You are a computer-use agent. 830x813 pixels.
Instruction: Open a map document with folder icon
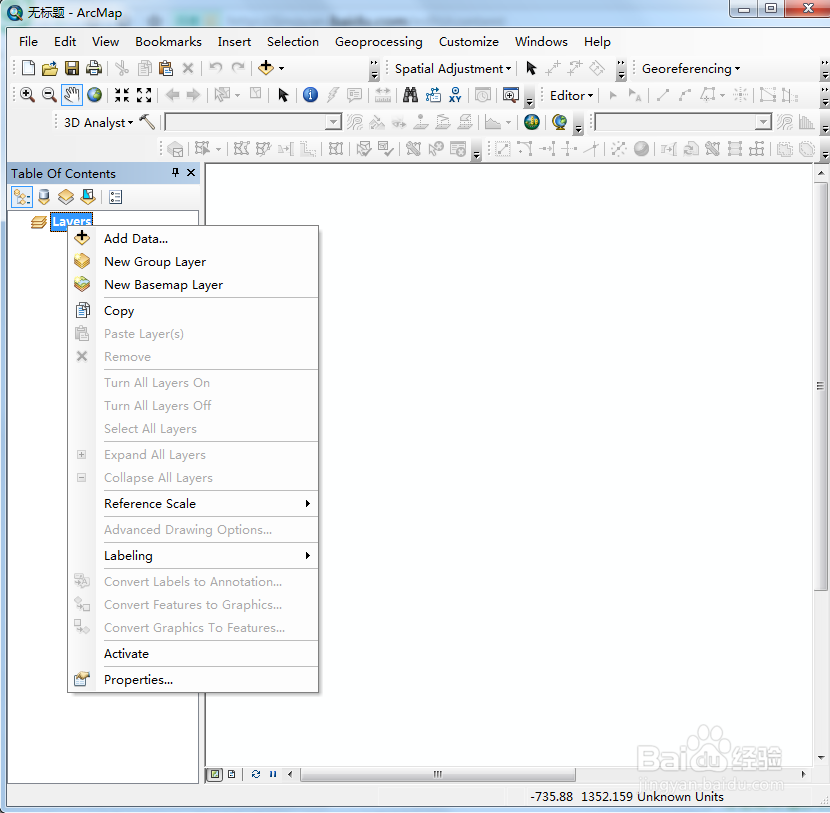[50, 68]
